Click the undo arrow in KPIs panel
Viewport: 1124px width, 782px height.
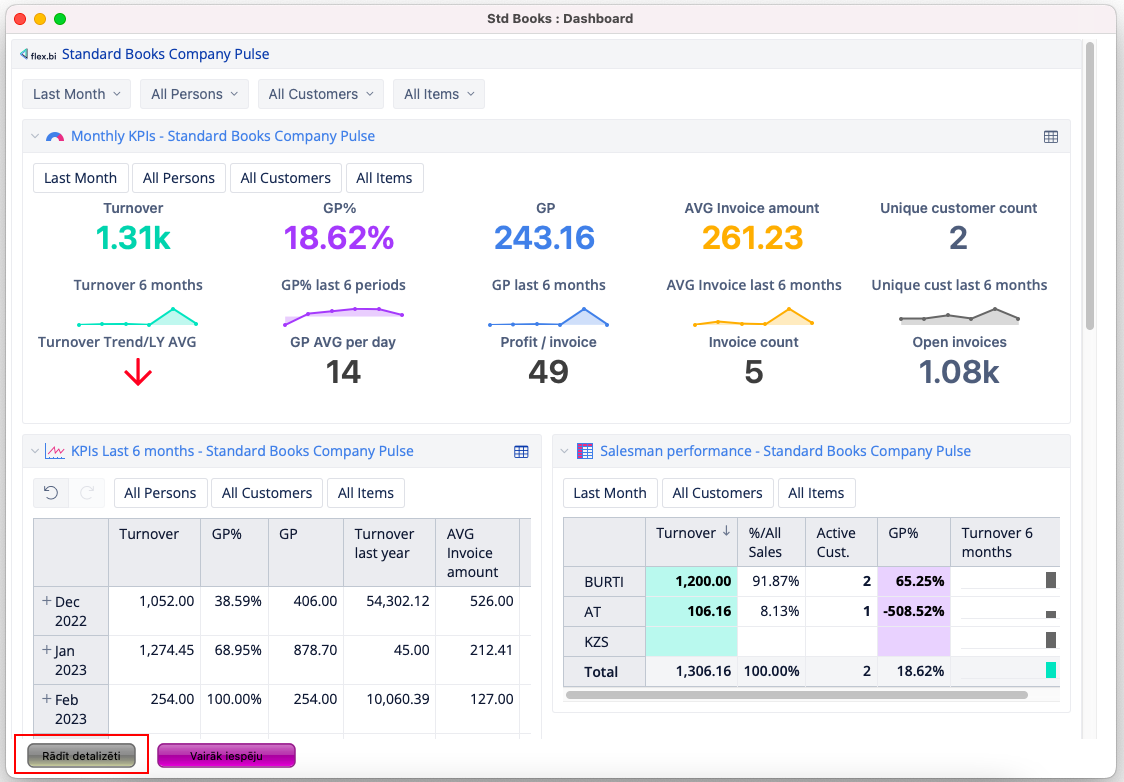(x=52, y=493)
